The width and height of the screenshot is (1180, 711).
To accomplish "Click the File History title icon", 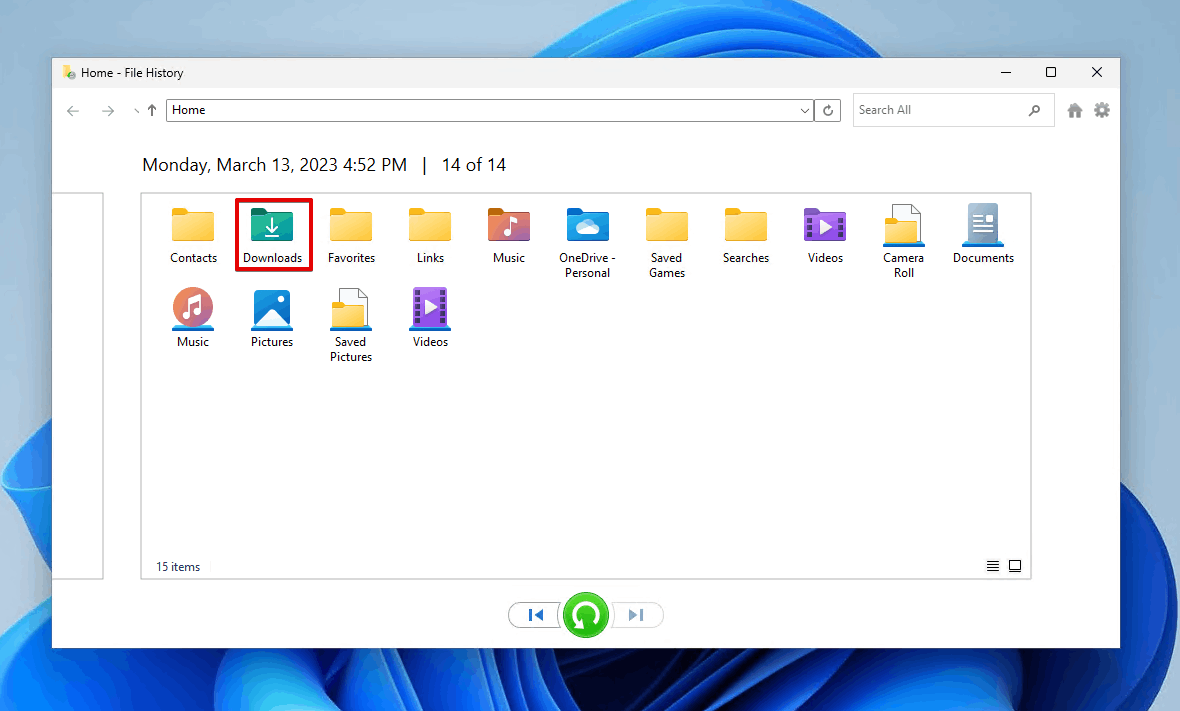I will pos(69,73).
